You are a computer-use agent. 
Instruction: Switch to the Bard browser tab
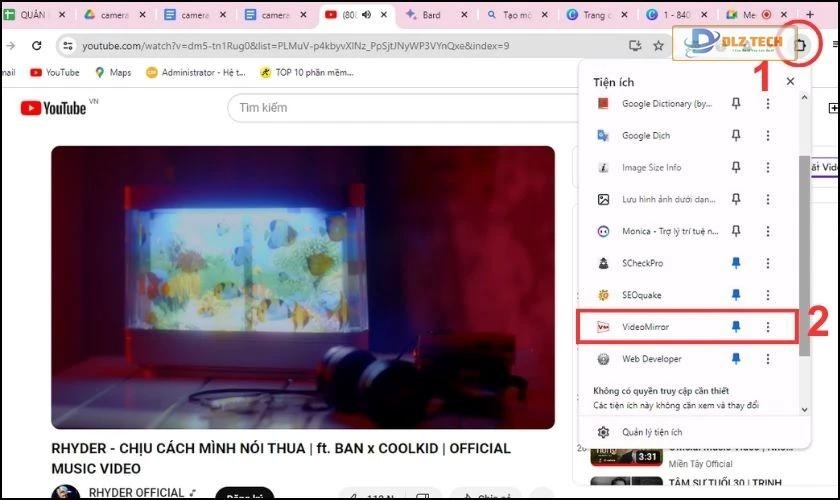430,15
